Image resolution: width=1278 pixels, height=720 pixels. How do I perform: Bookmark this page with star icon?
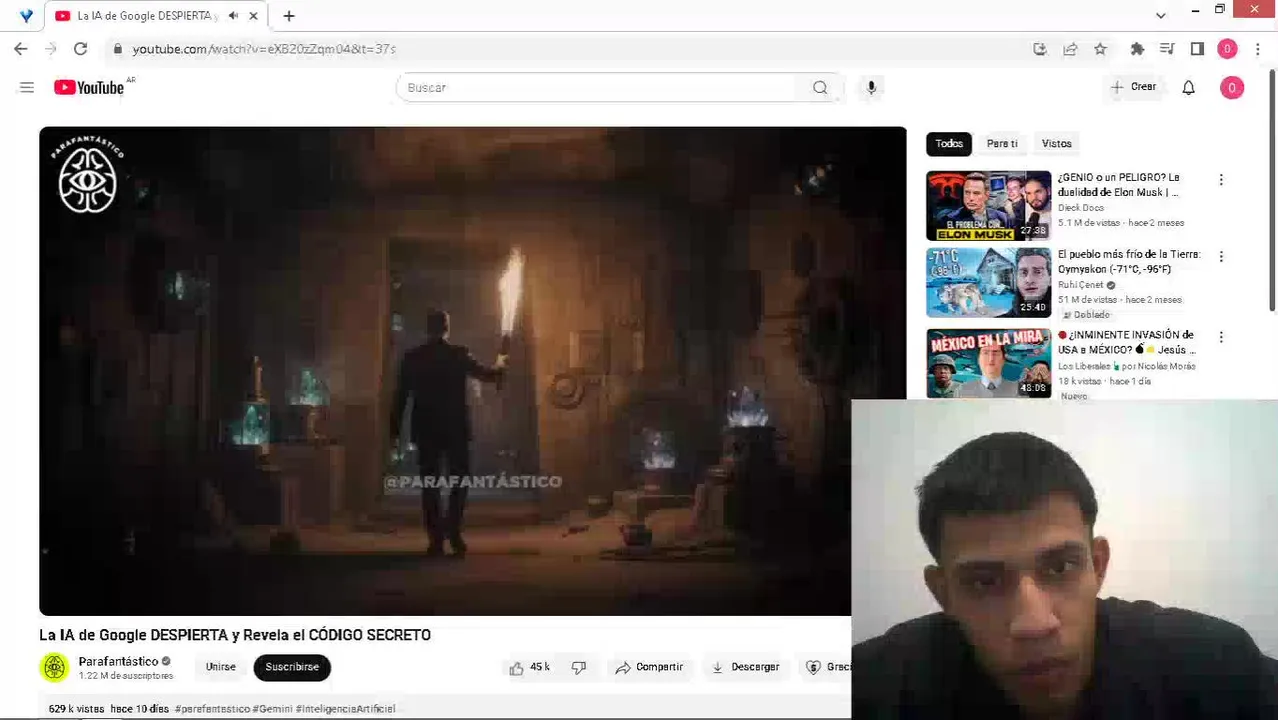click(x=1100, y=49)
